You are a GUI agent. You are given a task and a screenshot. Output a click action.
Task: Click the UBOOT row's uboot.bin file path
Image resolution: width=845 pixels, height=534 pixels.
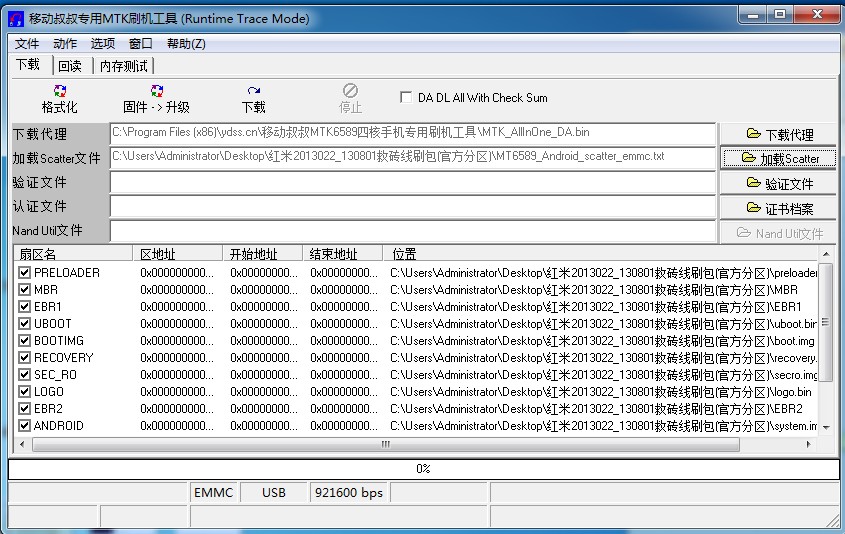603,324
